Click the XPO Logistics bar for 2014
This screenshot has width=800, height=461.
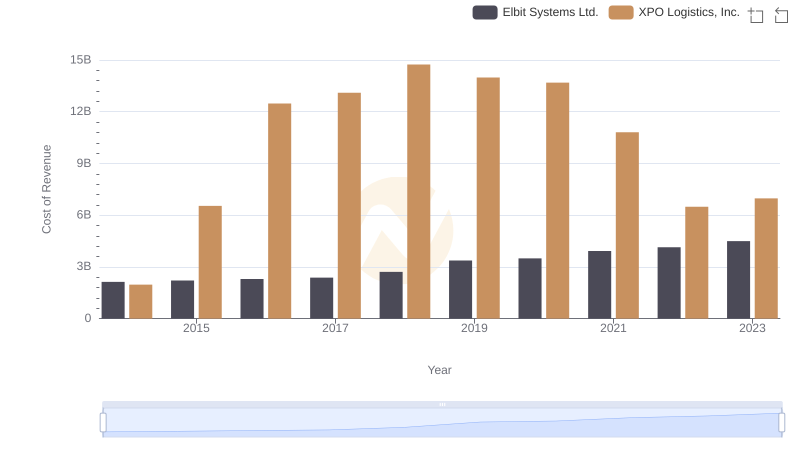coord(141,301)
